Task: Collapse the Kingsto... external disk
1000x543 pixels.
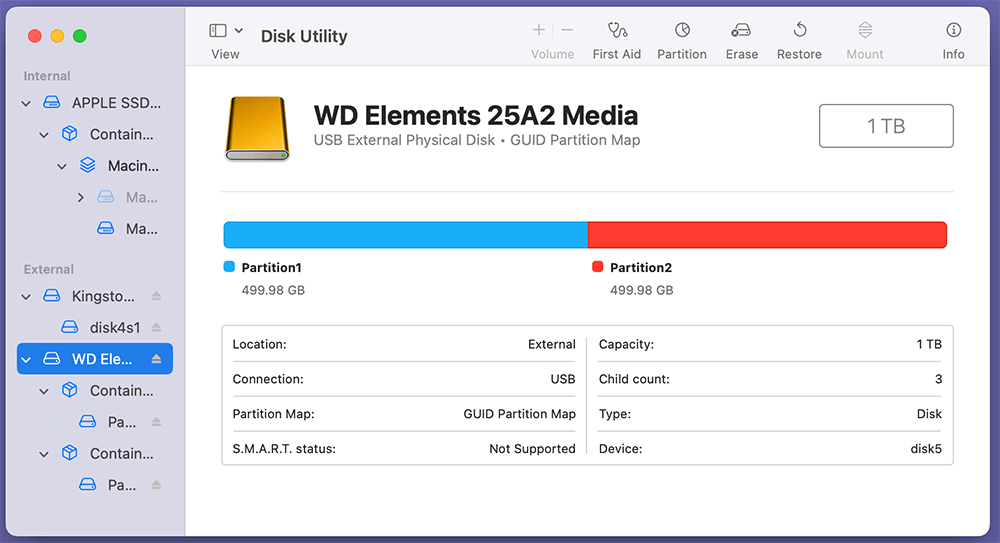Action: [x=26, y=297]
